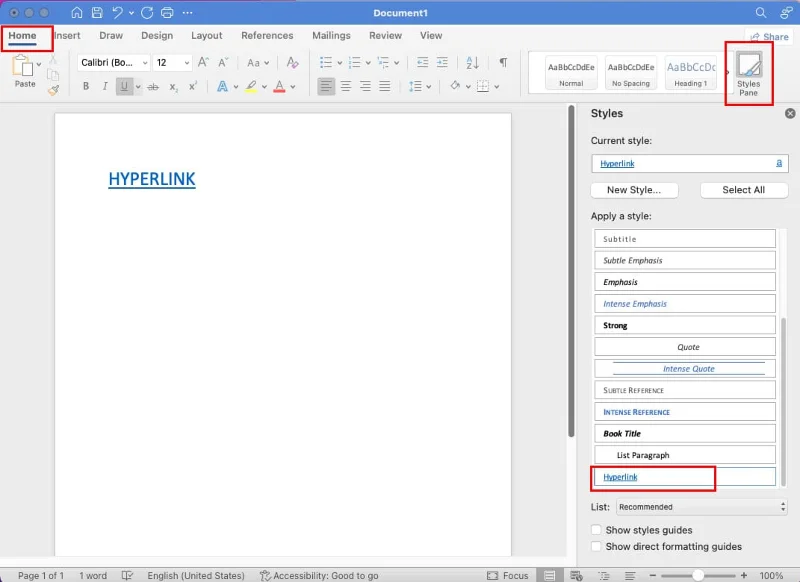Apply Italic formatting

coord(105,86)
